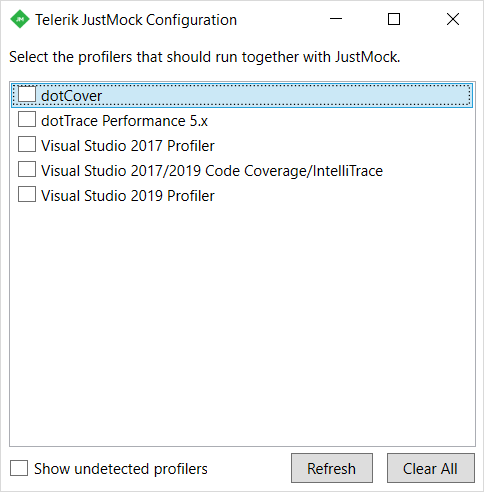Minimize the JustMock Configuration window

click(x=336, y=19)
